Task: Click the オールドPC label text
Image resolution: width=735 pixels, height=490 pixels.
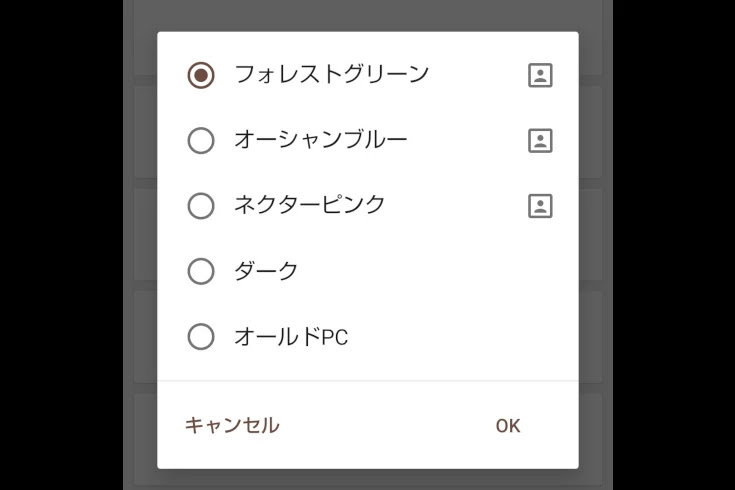Action: click(x=291, y=336)
